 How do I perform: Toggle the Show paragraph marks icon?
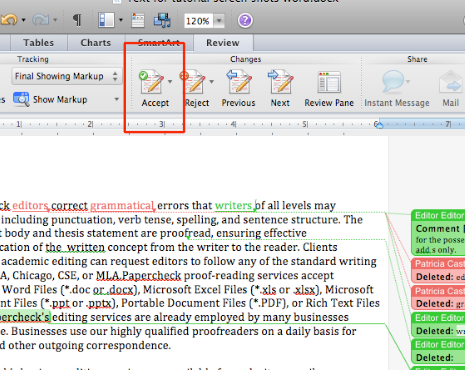tap(77, 20)
